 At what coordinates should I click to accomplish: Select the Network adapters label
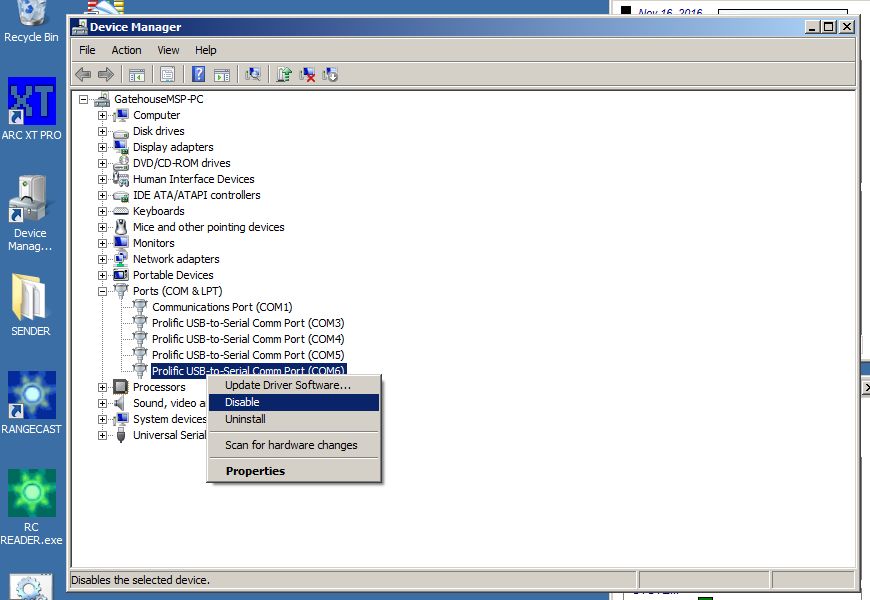176,259
